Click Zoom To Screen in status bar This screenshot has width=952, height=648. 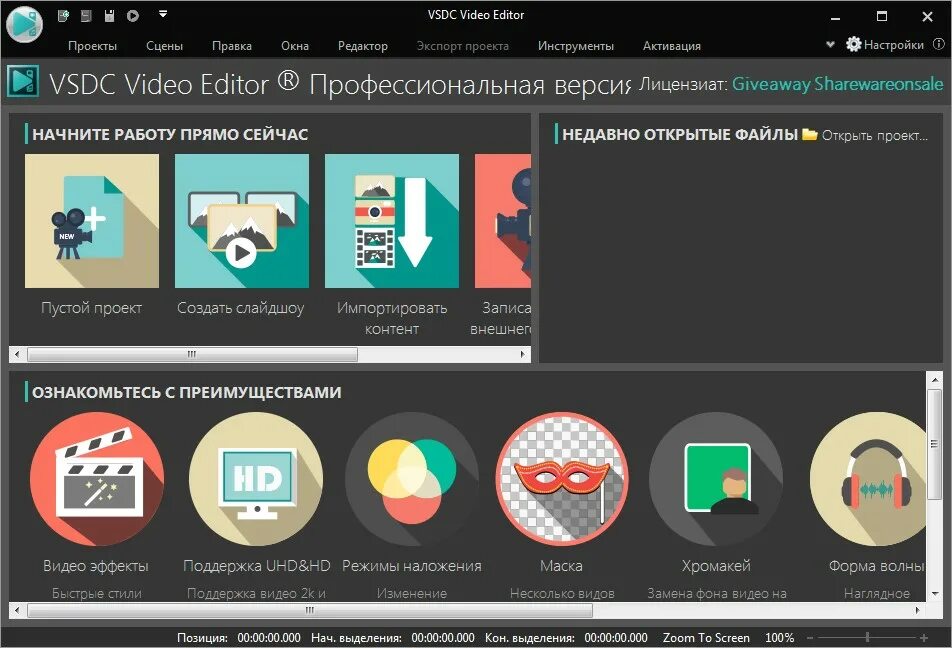point(706,638)
